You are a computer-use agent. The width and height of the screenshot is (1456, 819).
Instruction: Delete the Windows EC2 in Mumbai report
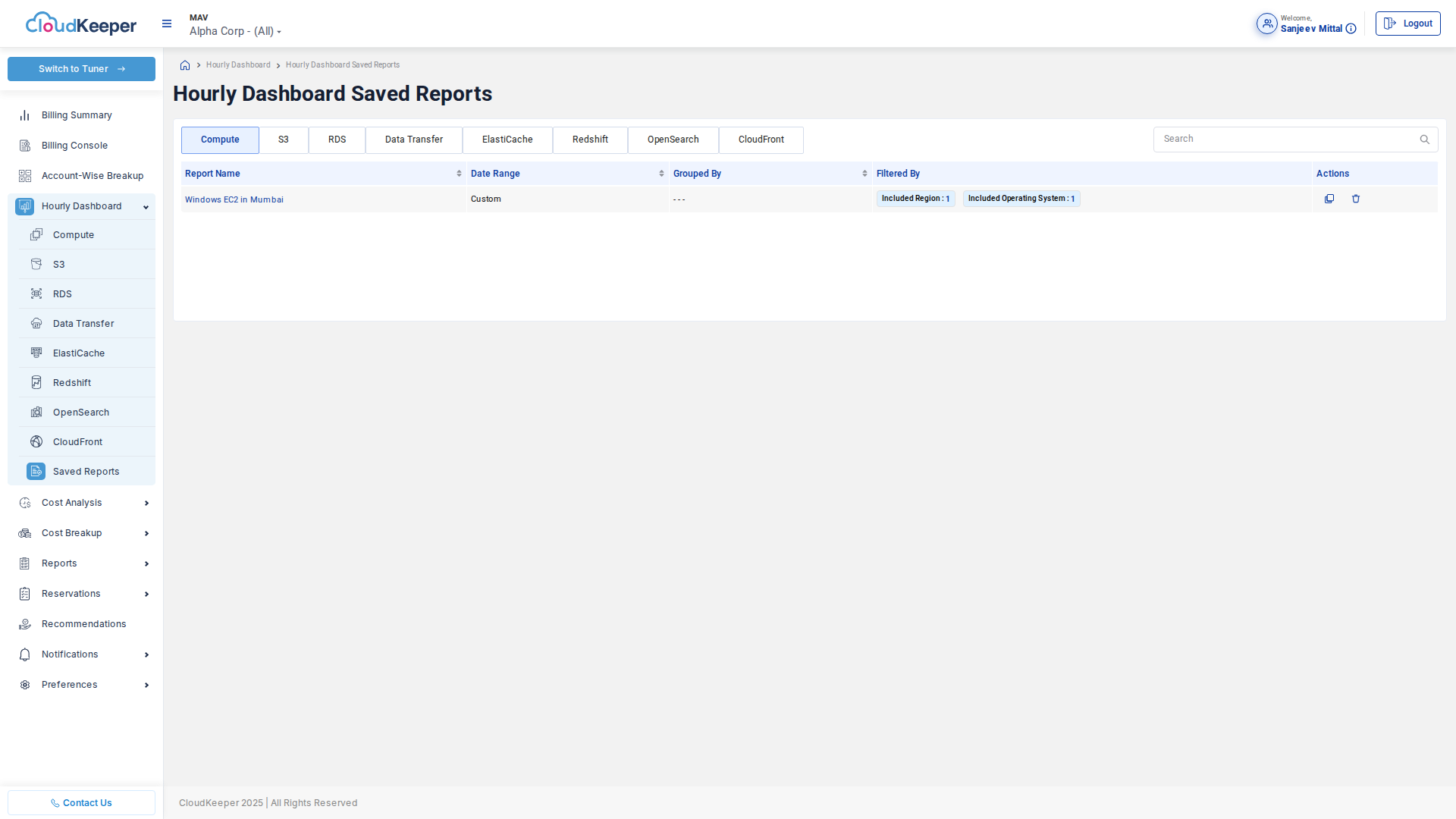tap(1356, 199)
